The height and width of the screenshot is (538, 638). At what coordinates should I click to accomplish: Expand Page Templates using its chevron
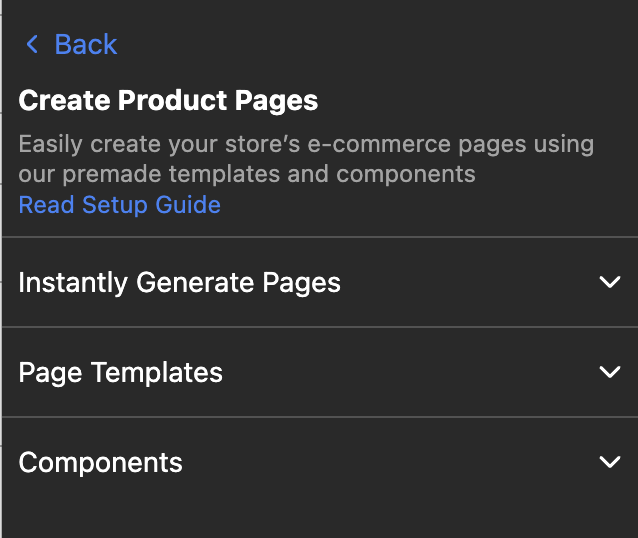point(609,372)
